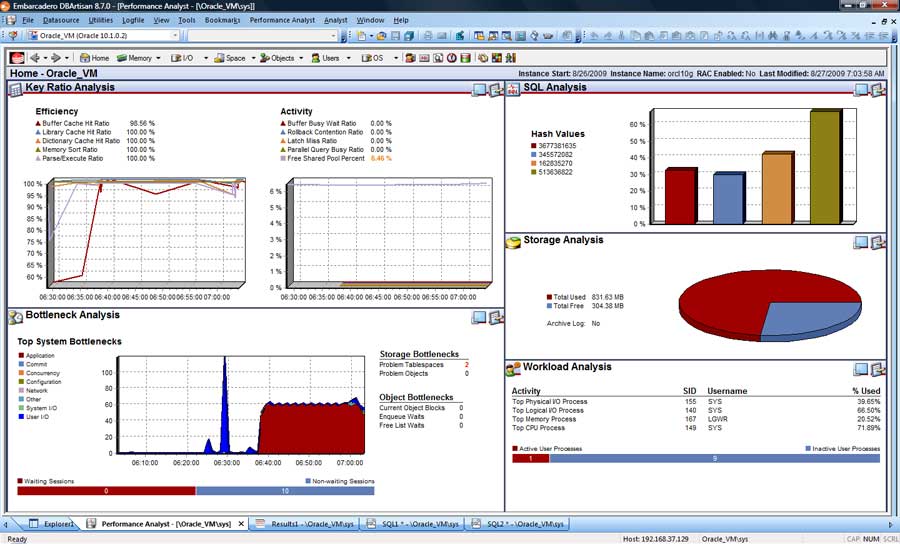The image size is (900, 544).
Task: Expand the Objects dropdown arrow
Action: click(x=301, y=58)
